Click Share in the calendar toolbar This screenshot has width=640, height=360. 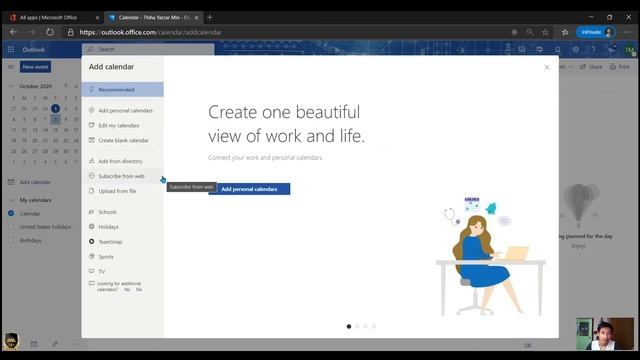tap(591, 67)
